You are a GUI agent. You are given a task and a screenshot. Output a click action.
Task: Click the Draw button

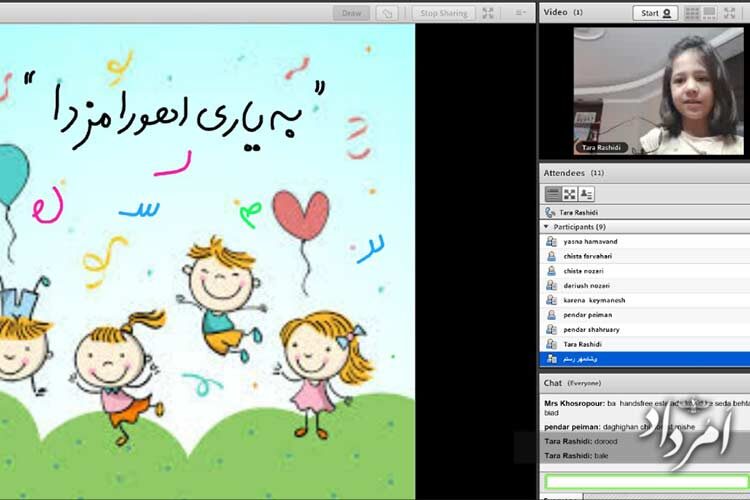click(351, 13)
